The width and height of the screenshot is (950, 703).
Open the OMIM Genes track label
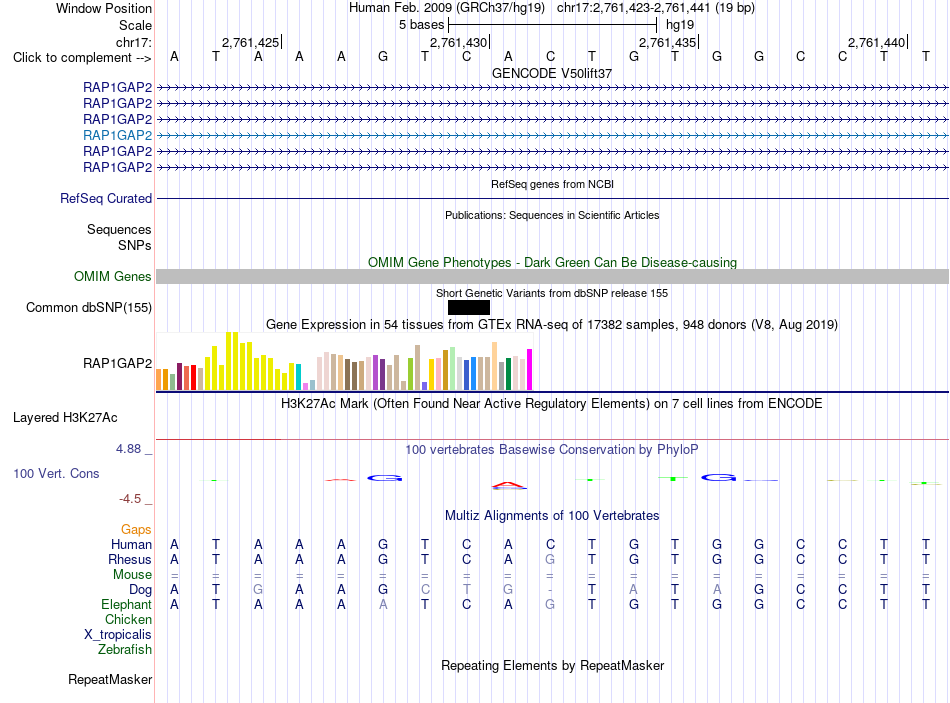[113, 276]
